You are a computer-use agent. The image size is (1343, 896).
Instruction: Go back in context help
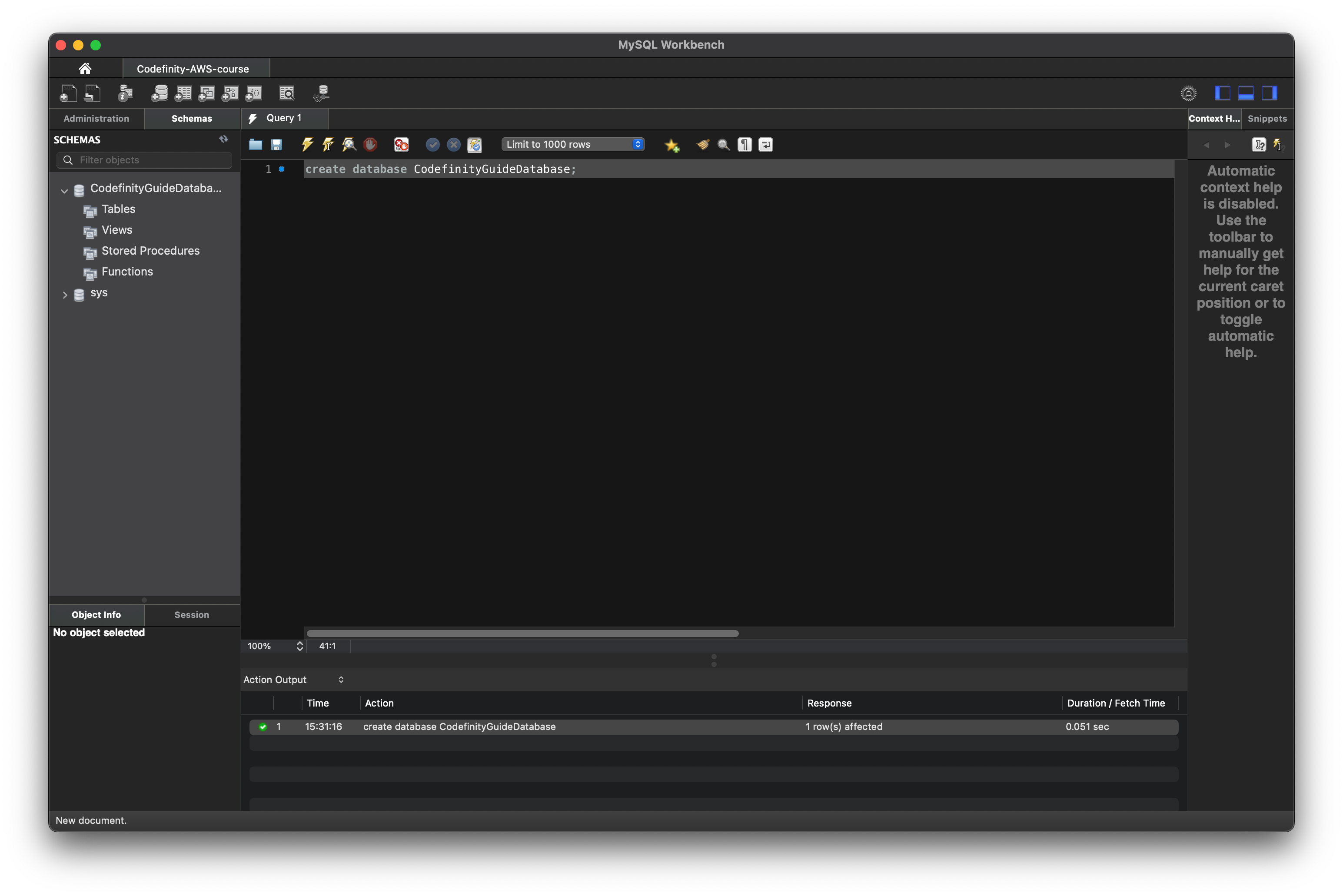[x=1207, y=145]
